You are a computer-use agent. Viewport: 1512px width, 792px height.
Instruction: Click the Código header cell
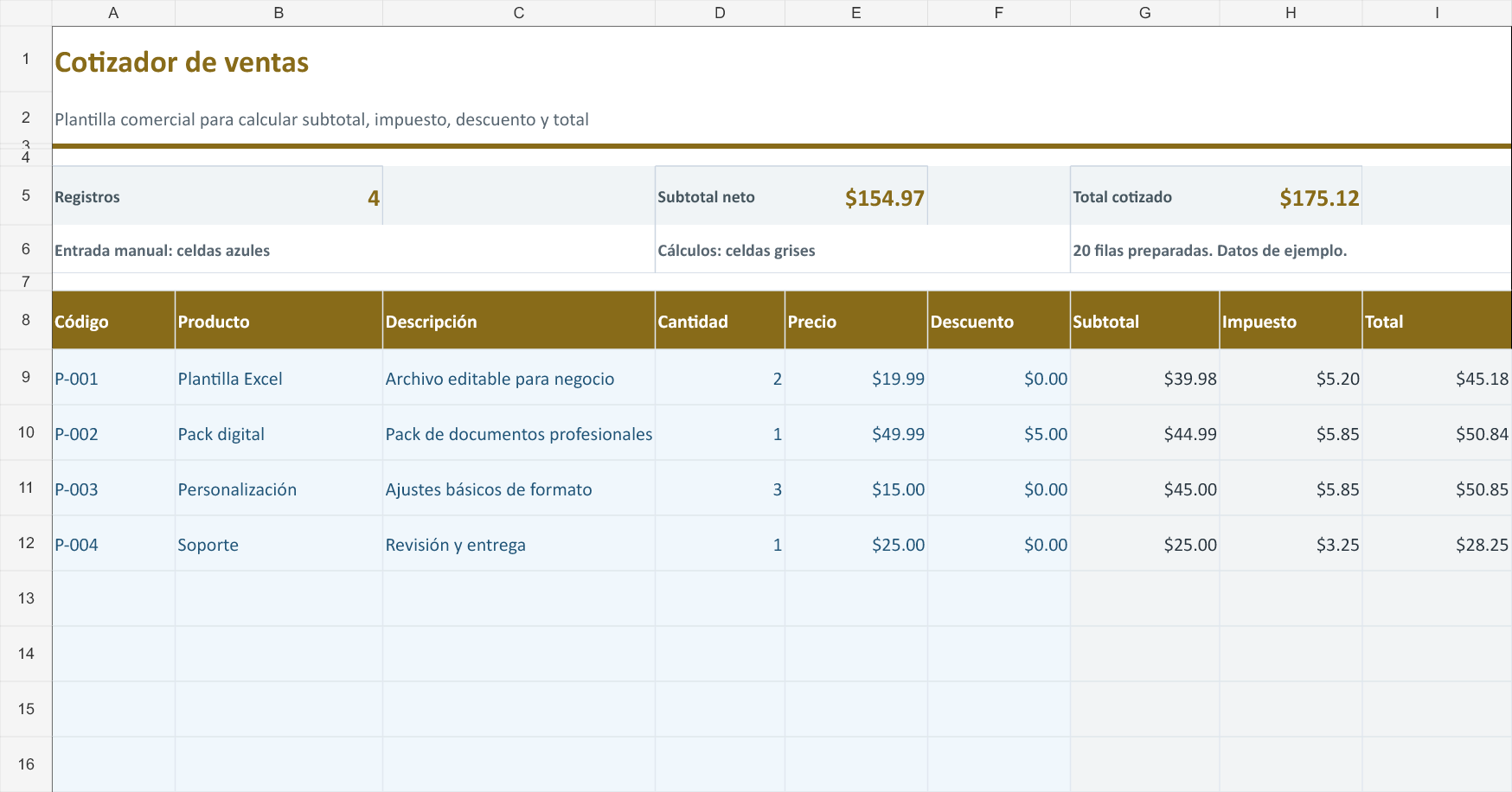tap(113, 322)
